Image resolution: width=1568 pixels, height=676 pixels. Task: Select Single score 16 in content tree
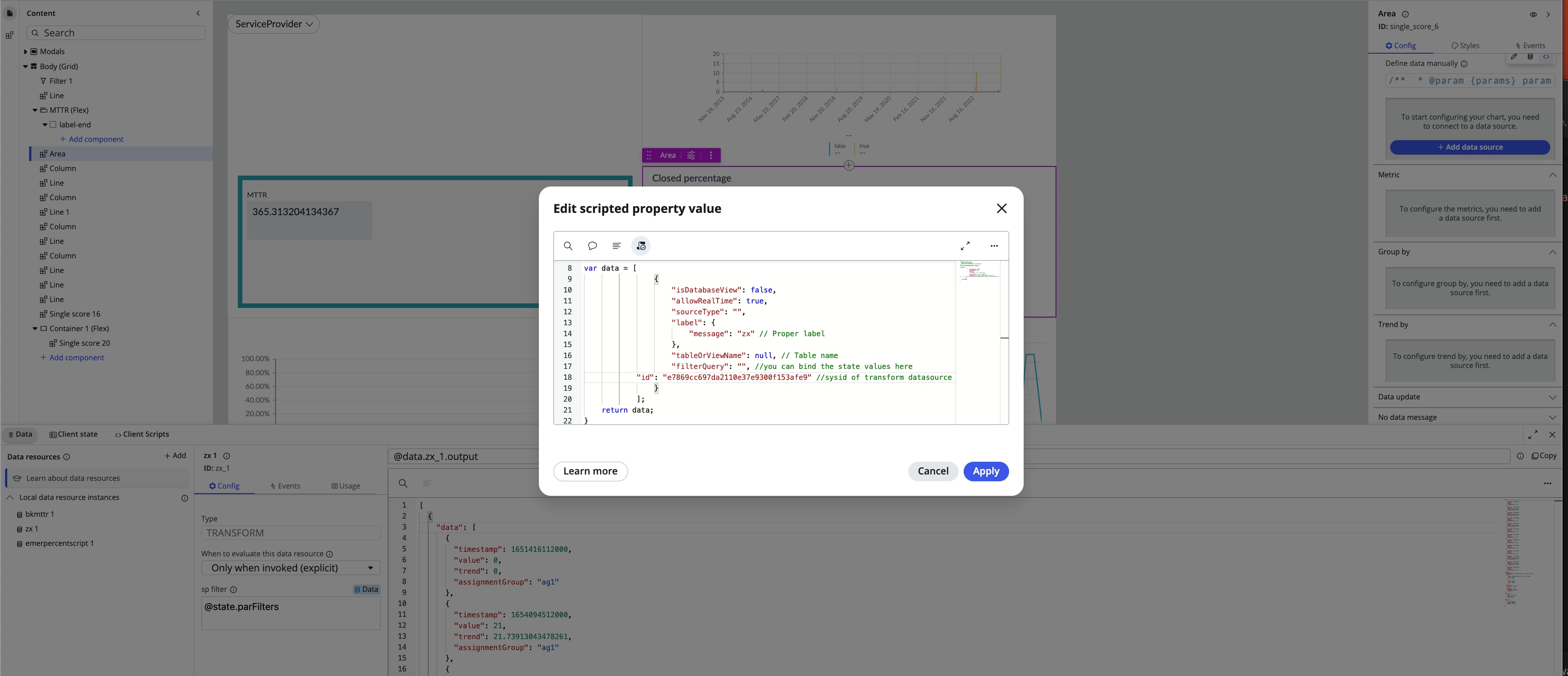click(x=74, y=314)
